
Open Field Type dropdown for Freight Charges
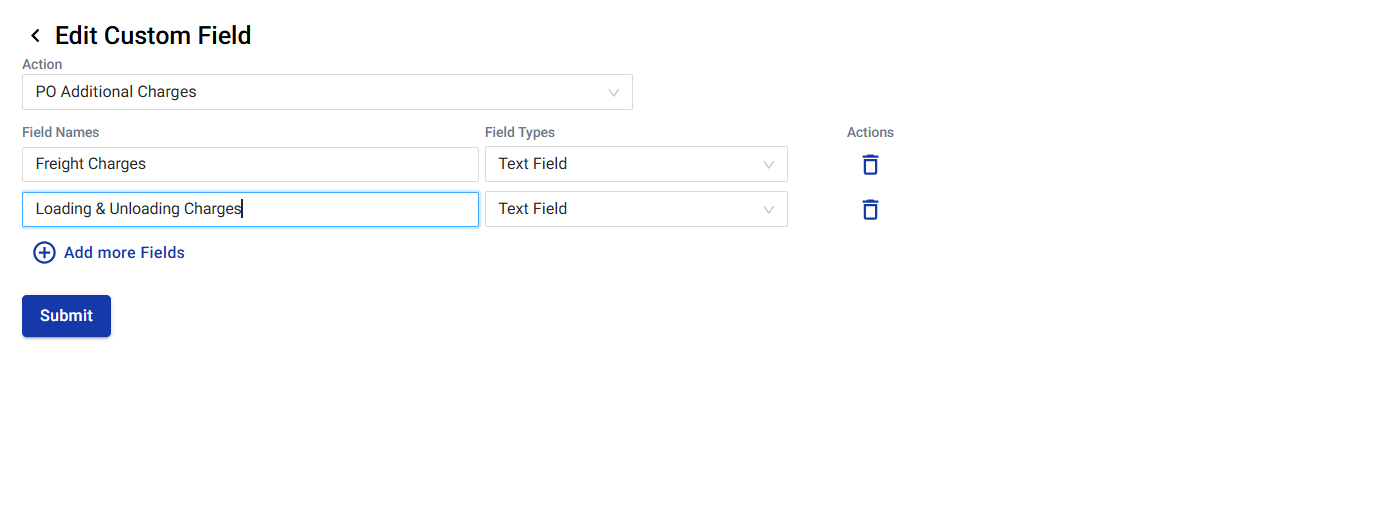tap(635, 164)
